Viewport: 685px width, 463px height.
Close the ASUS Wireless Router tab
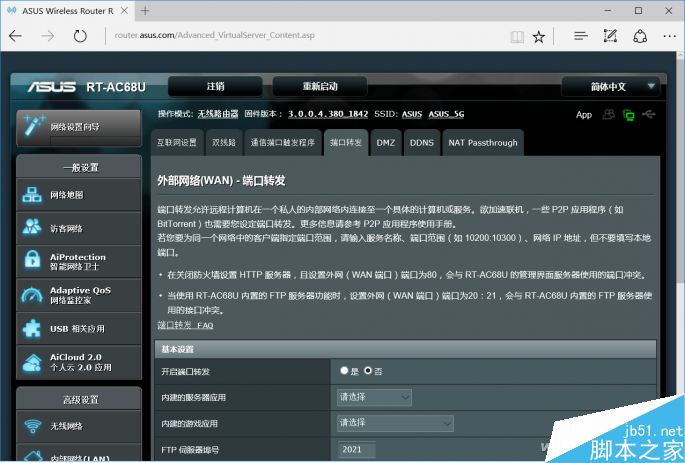[x=125, y=11]
